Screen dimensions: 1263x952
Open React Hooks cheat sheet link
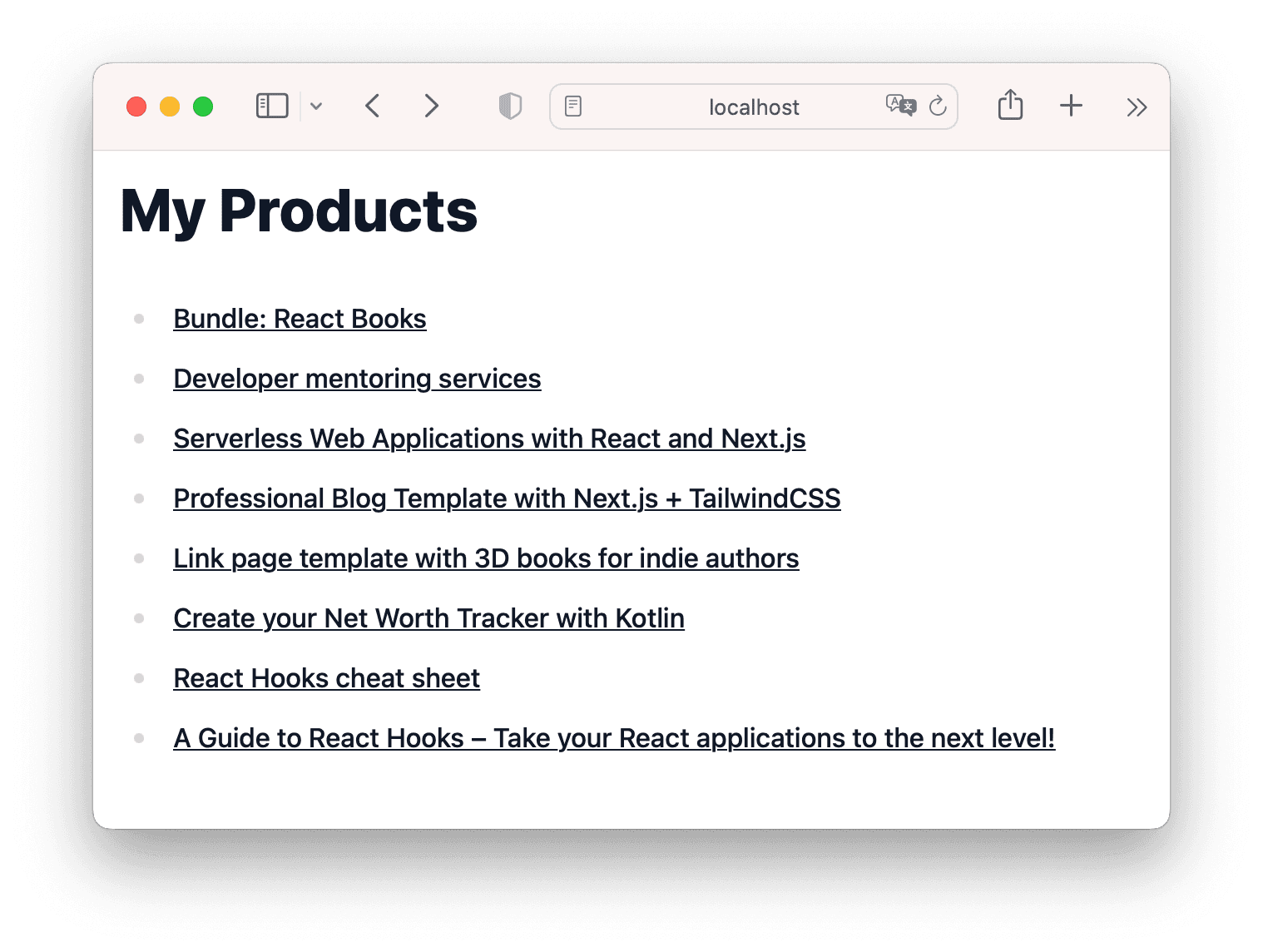(x=326, y=678)
